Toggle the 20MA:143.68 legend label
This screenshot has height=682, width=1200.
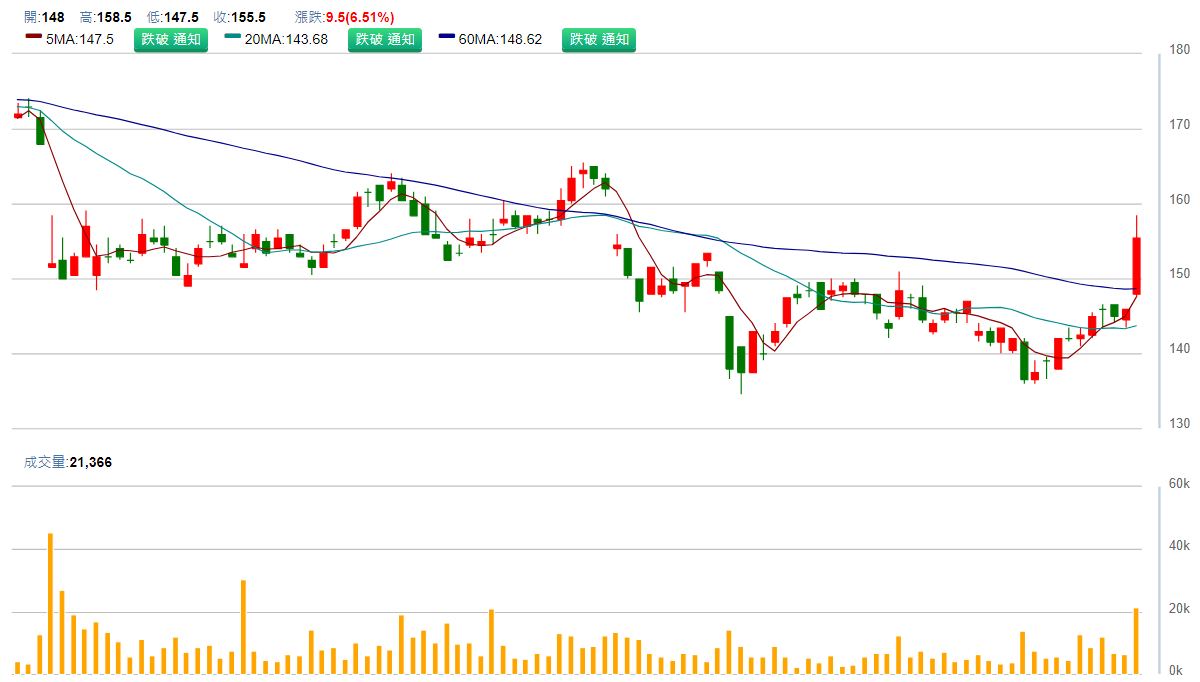click(286, 39)
